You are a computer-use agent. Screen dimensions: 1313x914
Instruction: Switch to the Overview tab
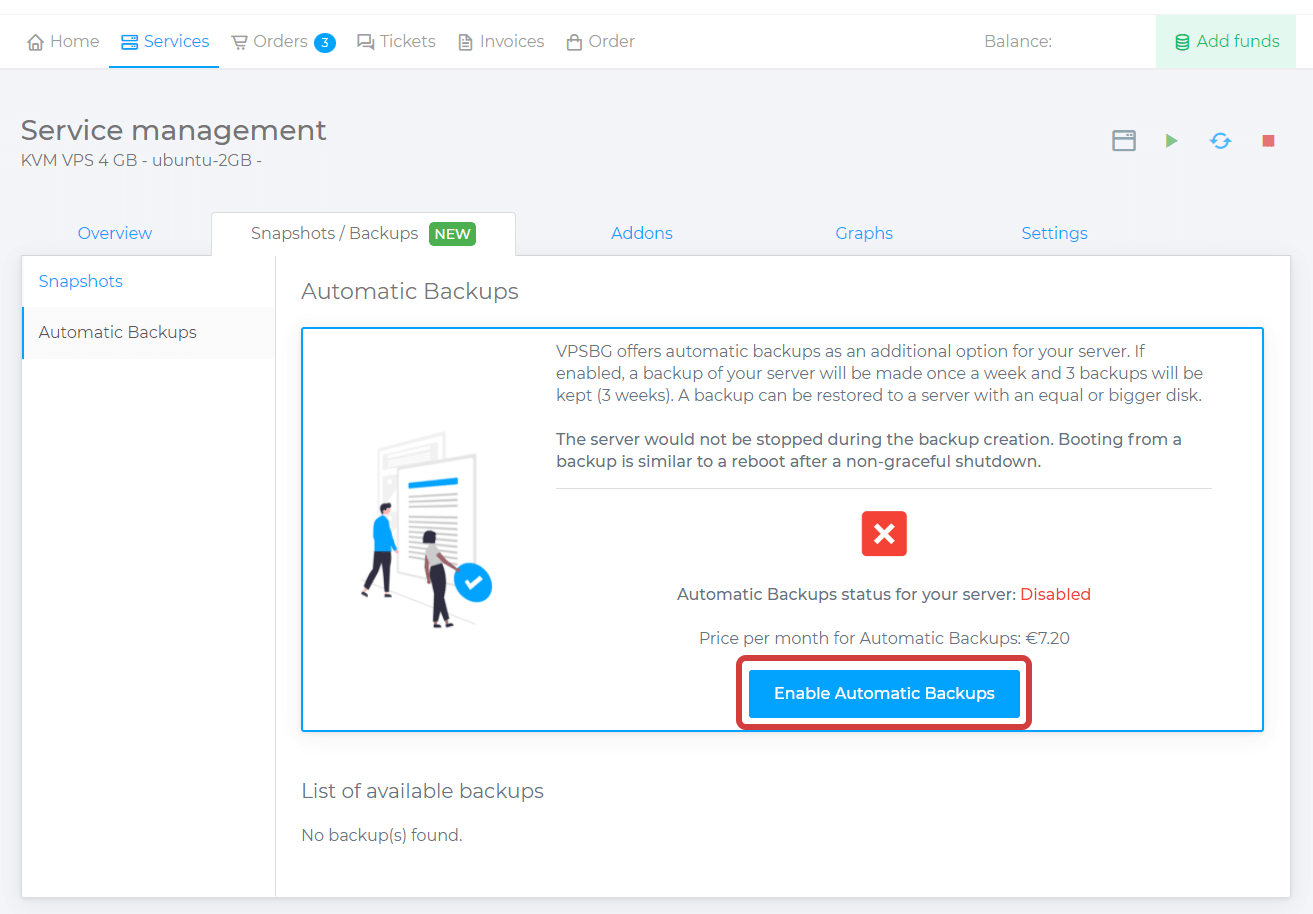tap(115, 233)
